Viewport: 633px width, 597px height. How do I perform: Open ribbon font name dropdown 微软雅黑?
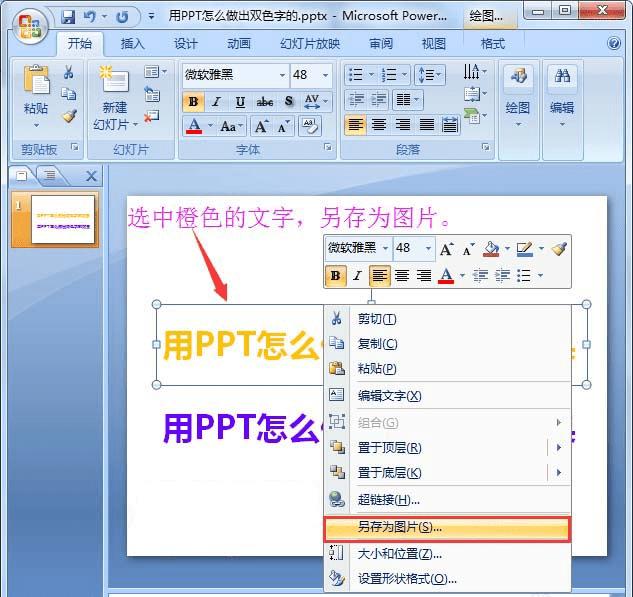[x=283, y=75]
